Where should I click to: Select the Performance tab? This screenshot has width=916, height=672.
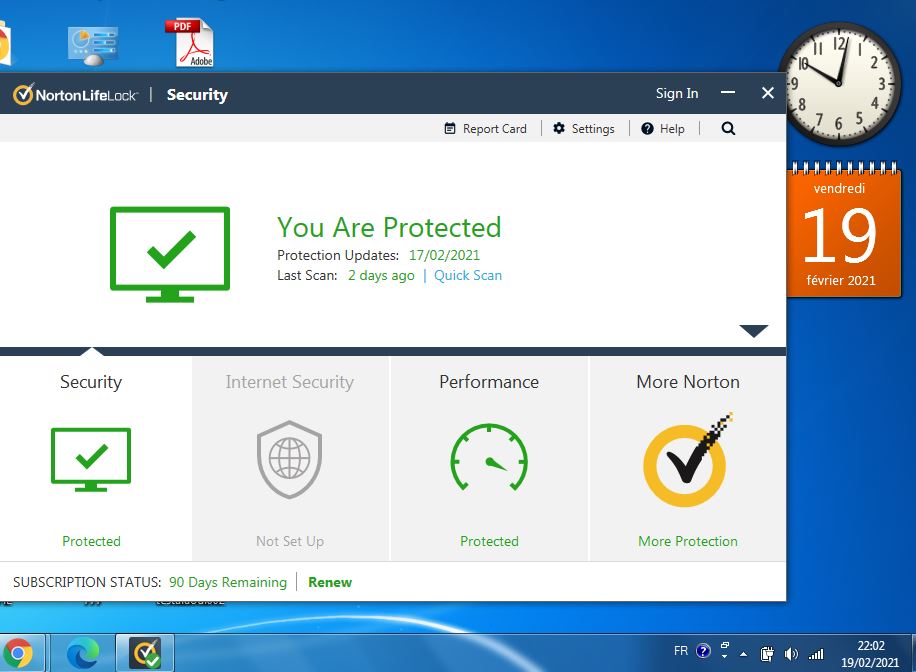pos(489,459)
